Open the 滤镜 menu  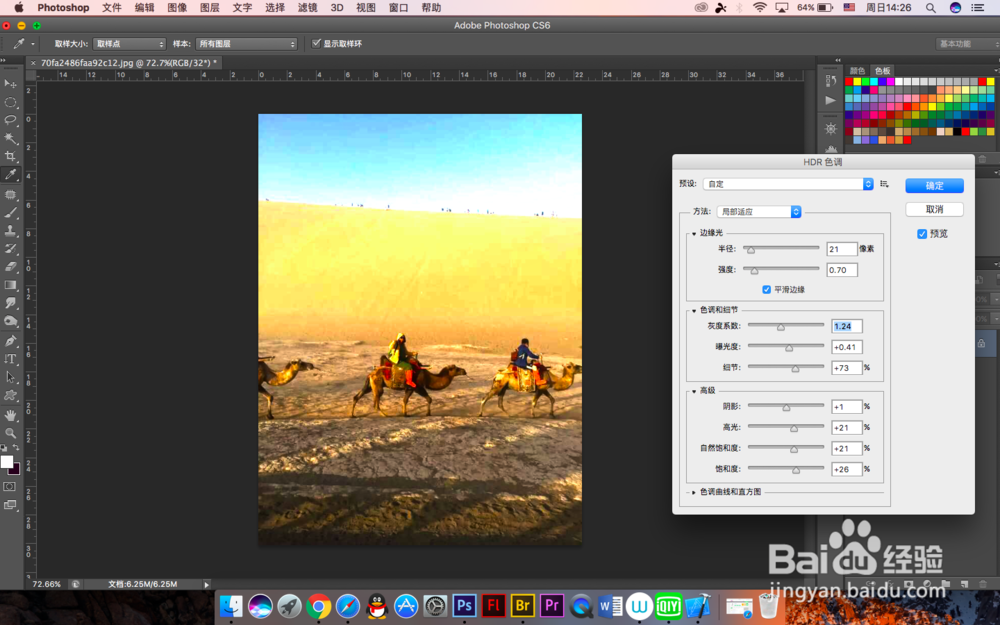[307, 8]
